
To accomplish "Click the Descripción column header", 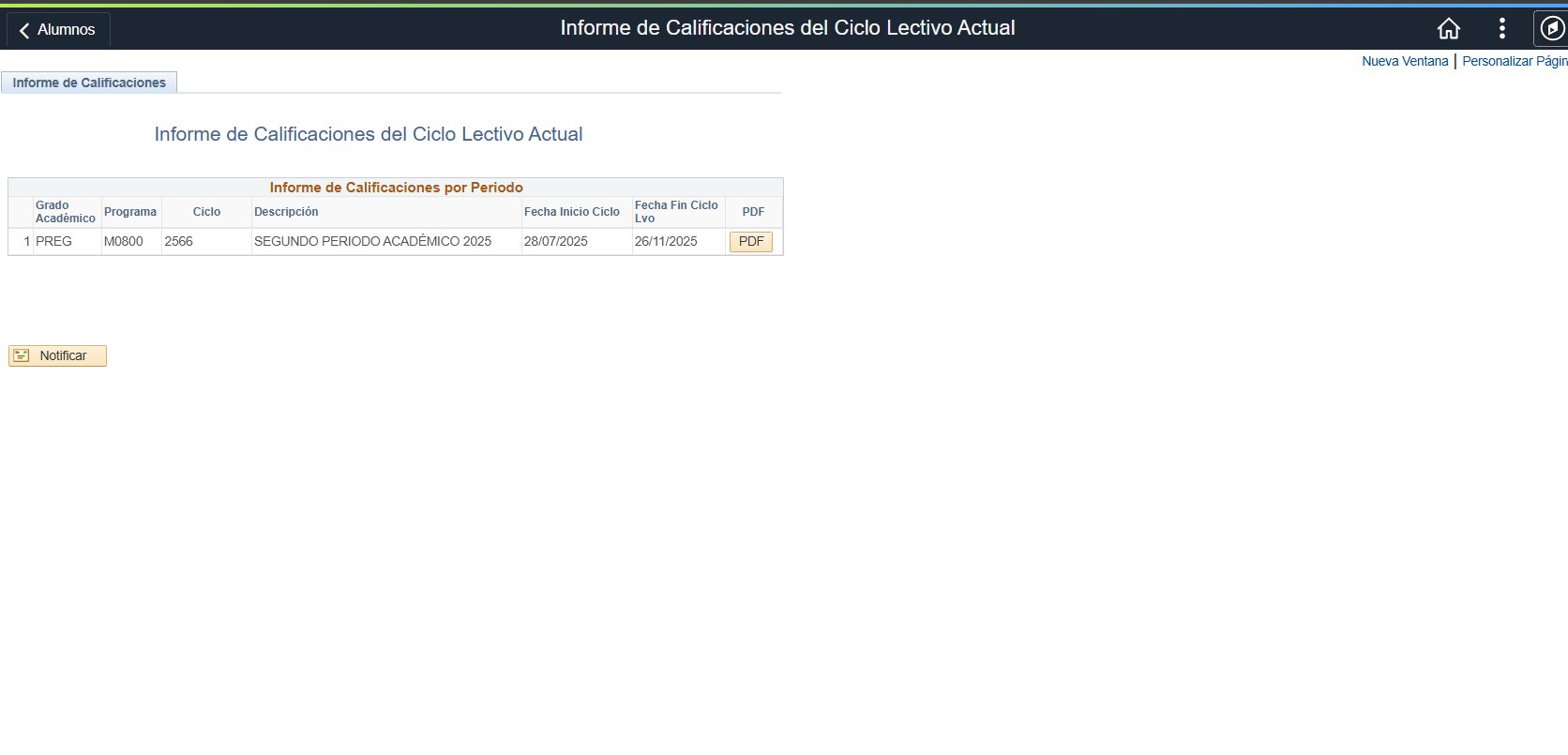I will coord(286,212).
